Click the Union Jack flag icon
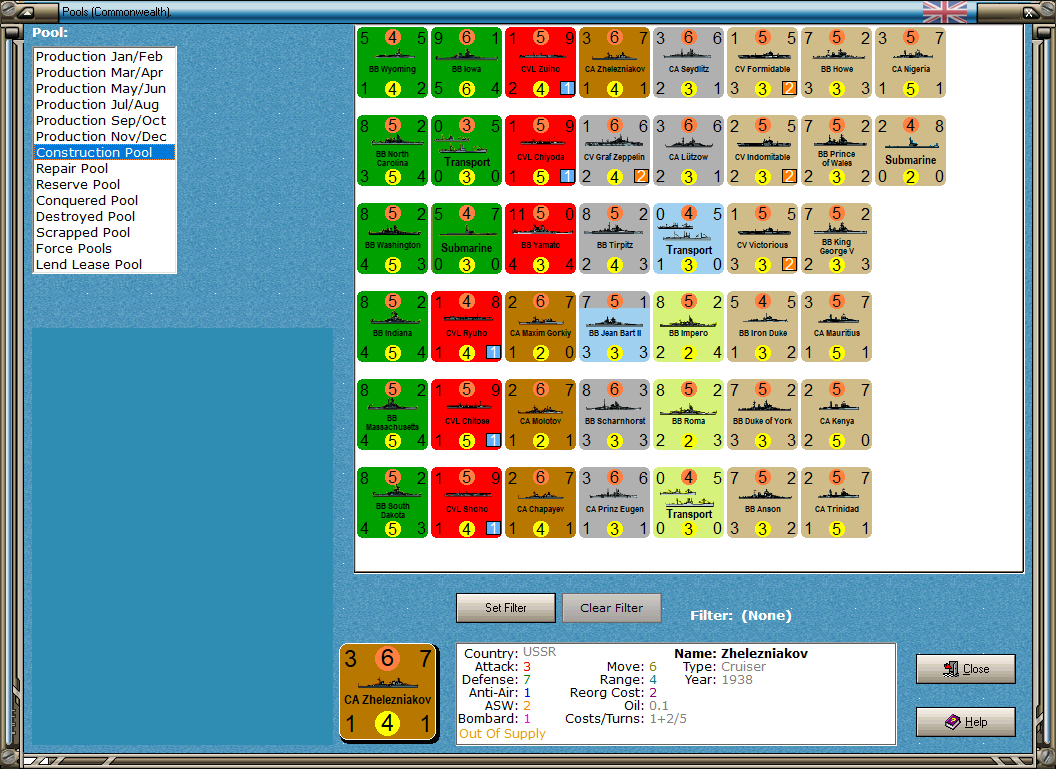Image resolution: width=1056 pixels, height=769 pixels. (x=944, y=12)
